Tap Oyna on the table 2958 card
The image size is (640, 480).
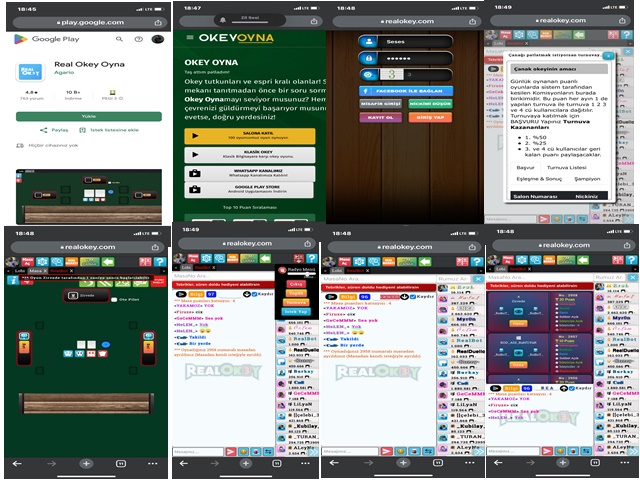pyautogui.click(x=518, y=323)
